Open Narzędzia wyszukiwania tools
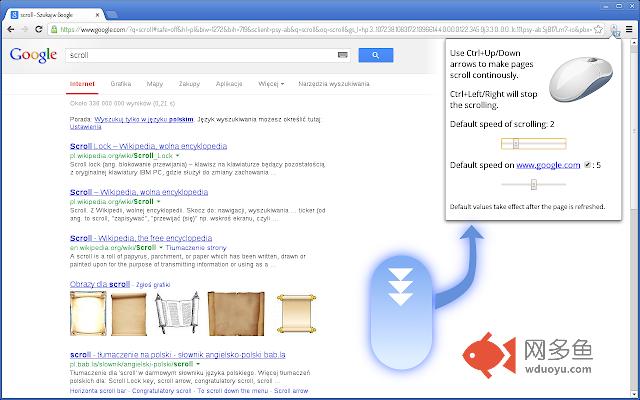The image size is (640, 400). pyautogui.click(x=334, y=84)
